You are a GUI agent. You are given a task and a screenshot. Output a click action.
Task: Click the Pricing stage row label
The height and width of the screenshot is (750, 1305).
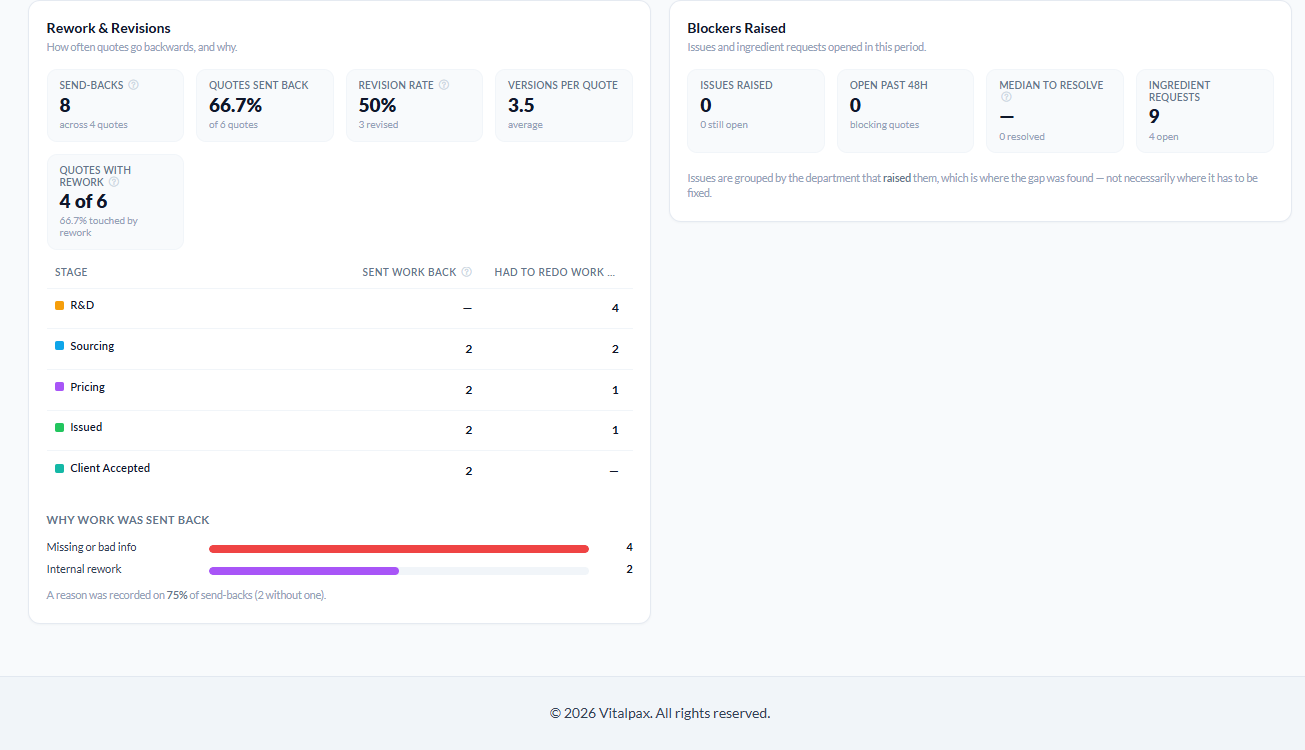point(88,387)
